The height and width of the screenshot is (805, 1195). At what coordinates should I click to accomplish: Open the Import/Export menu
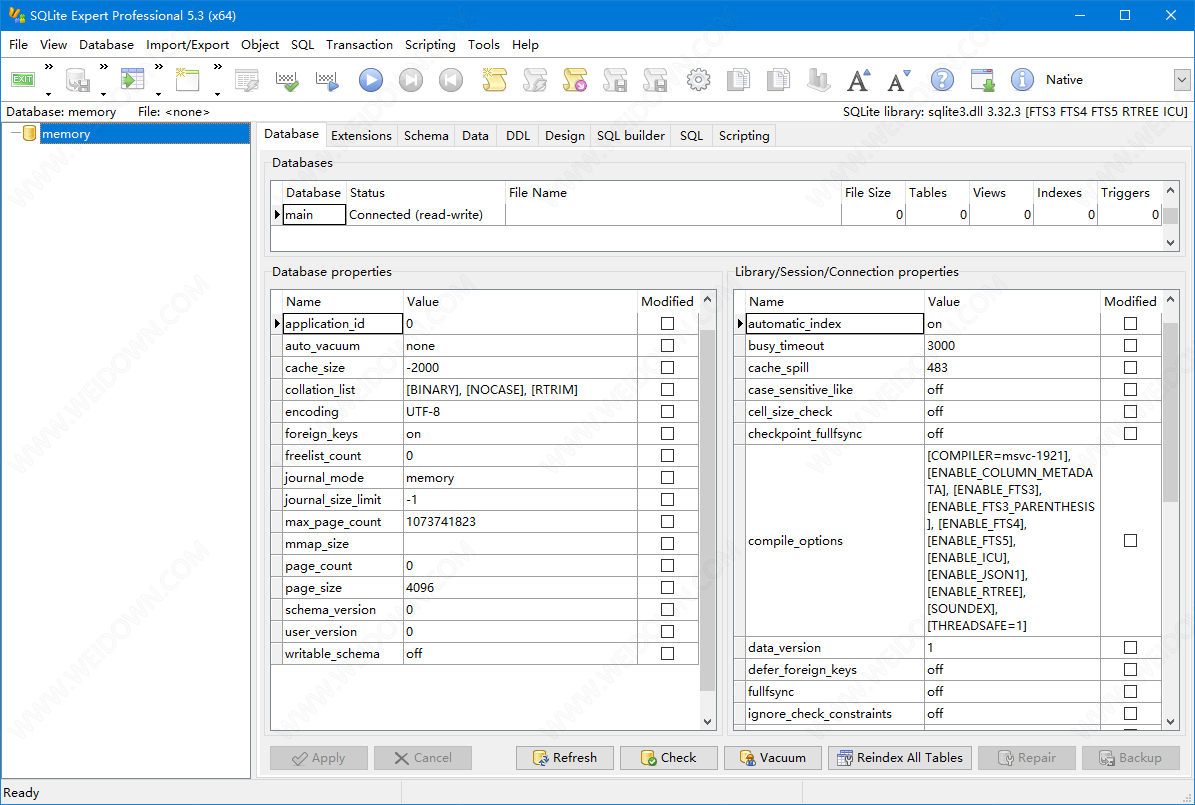point(187,45)
